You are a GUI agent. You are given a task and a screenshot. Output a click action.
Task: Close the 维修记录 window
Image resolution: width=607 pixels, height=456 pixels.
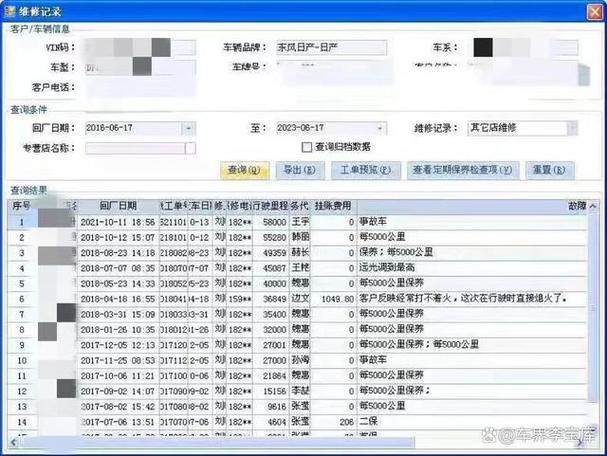click(x=595, y=12)
